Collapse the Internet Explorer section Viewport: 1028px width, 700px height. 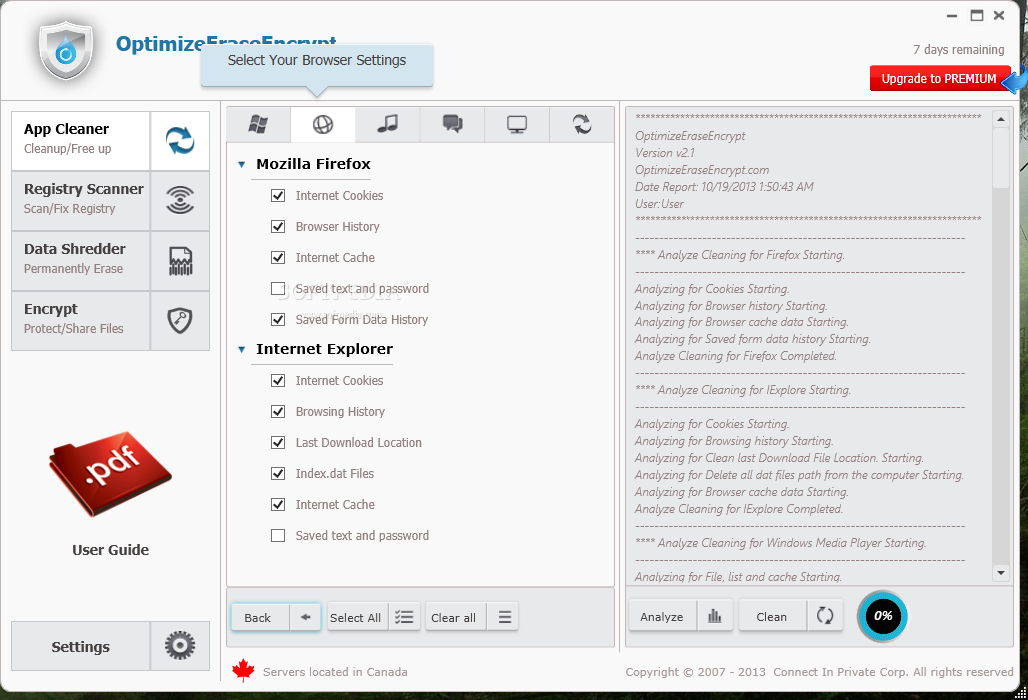point(242,350)
